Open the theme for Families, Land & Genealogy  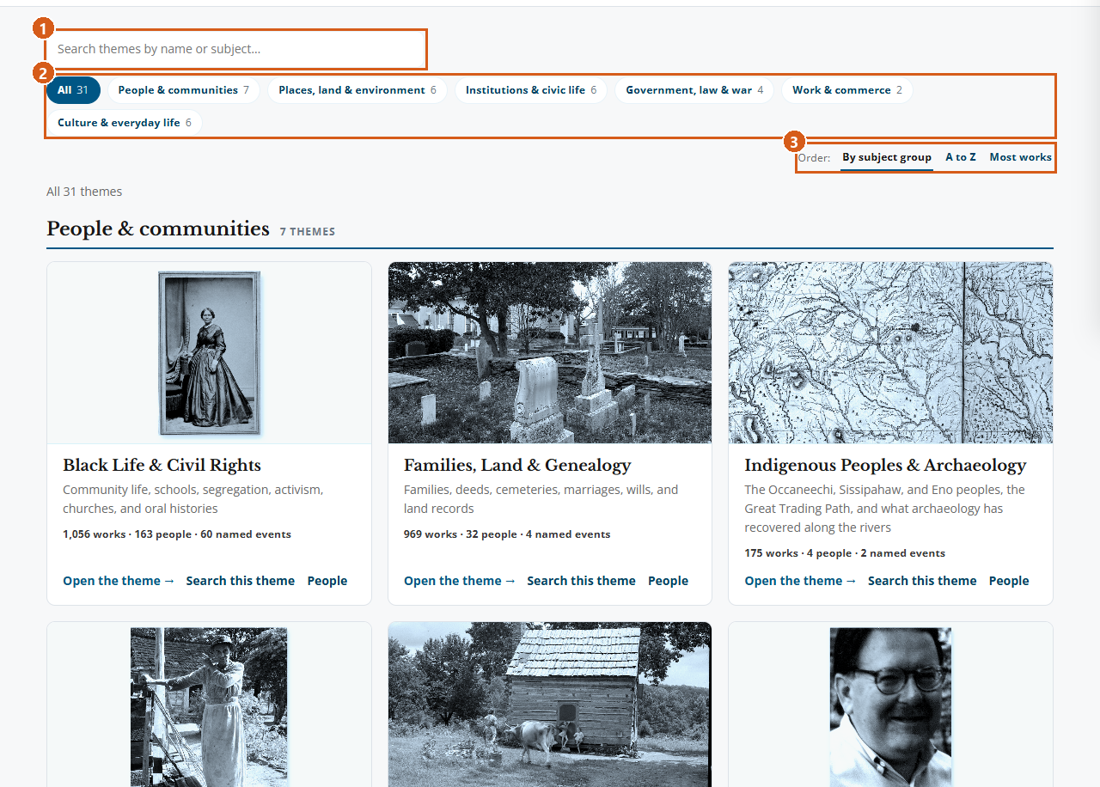click(x=459, y=581)
